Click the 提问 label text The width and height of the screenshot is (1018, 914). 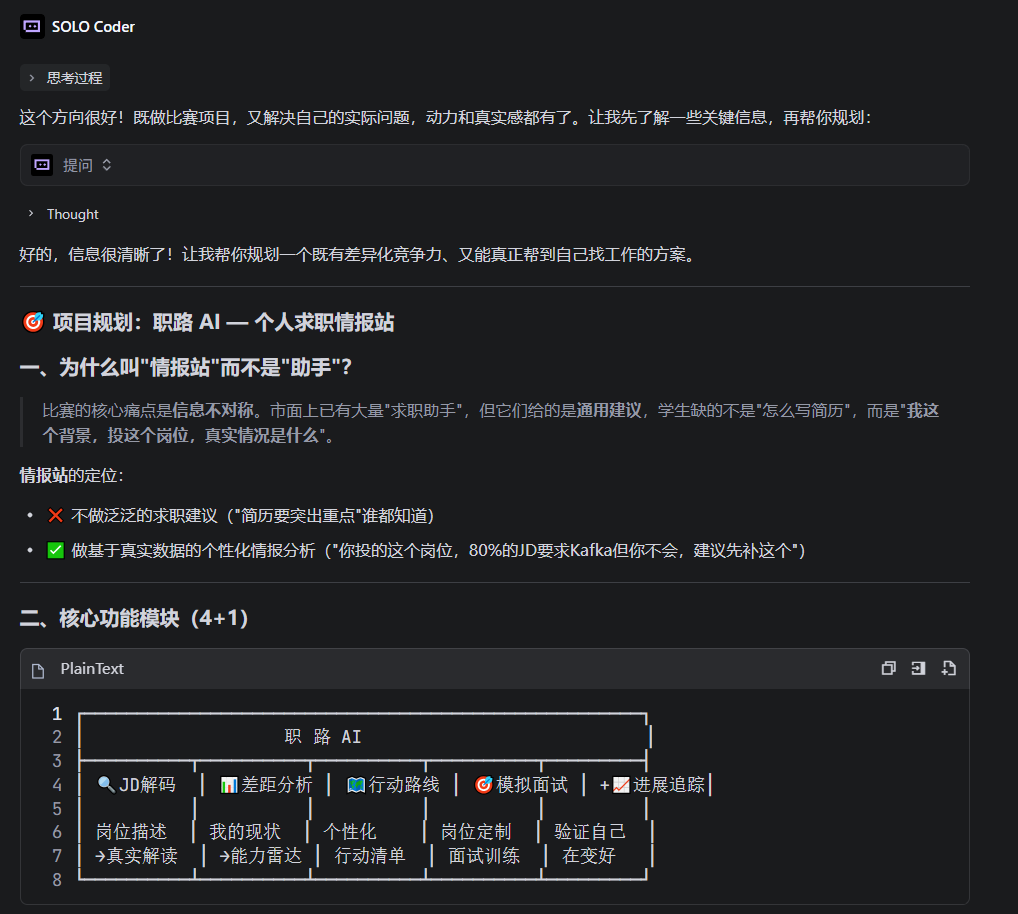click(x=78, y=165)
